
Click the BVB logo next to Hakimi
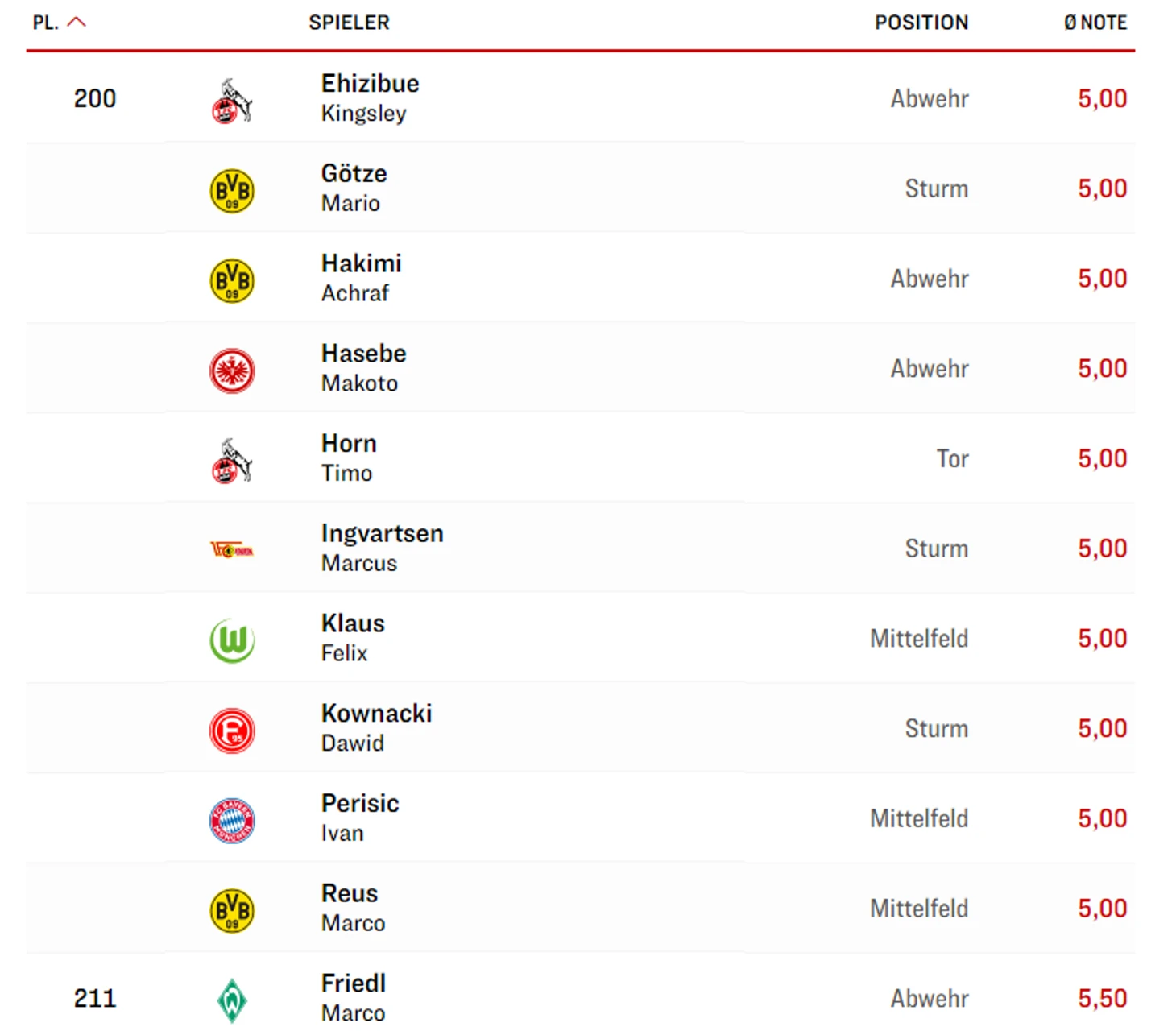click(x=232, y=281)
